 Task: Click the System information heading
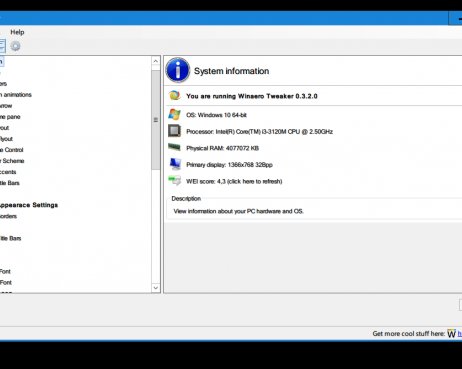[x=231, y=71]
